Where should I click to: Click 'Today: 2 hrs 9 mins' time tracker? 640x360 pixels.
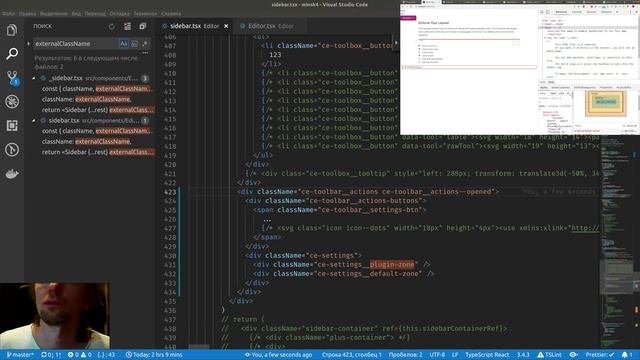tap(154, 355)
